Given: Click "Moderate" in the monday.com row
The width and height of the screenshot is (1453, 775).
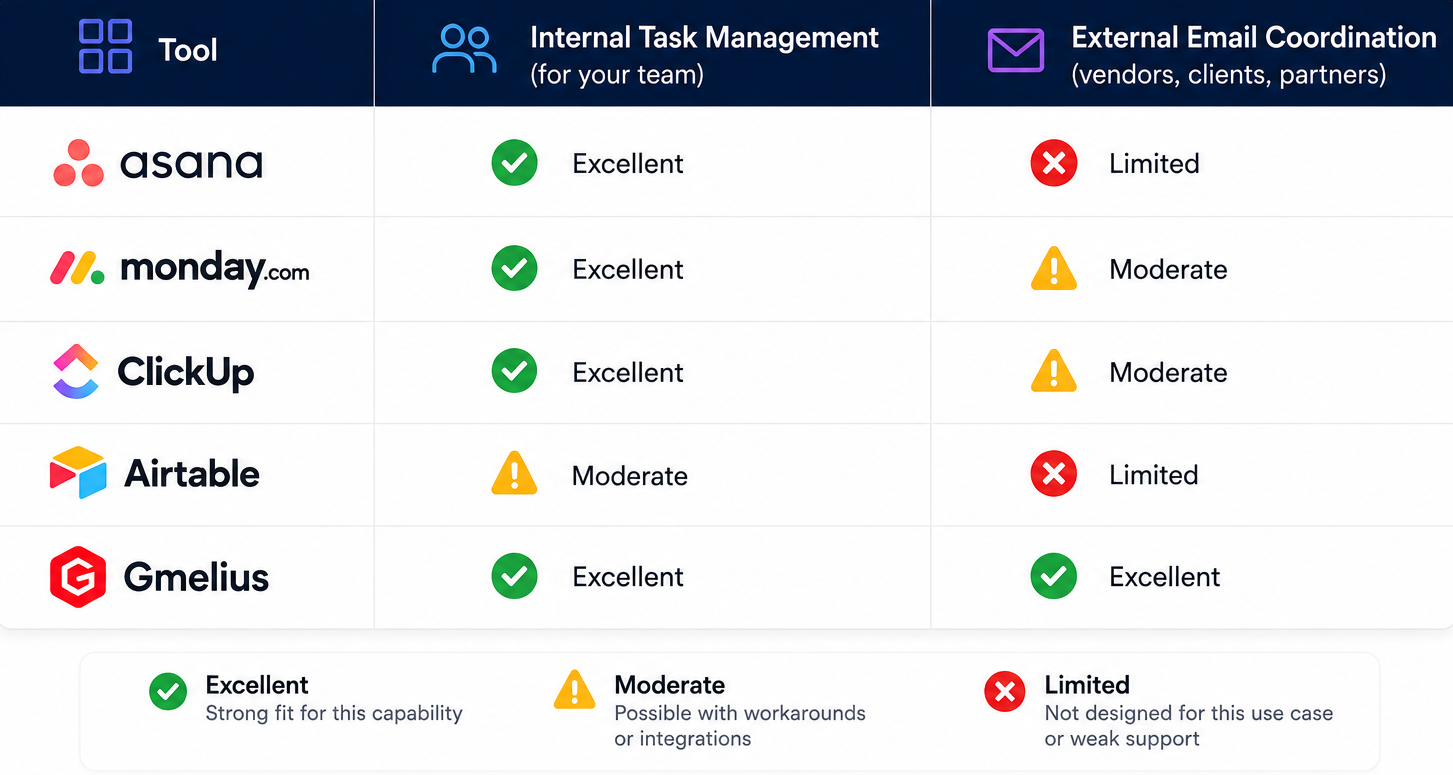Looking at the screenshot, I should pyautogui.click(x=1168, y=269).
